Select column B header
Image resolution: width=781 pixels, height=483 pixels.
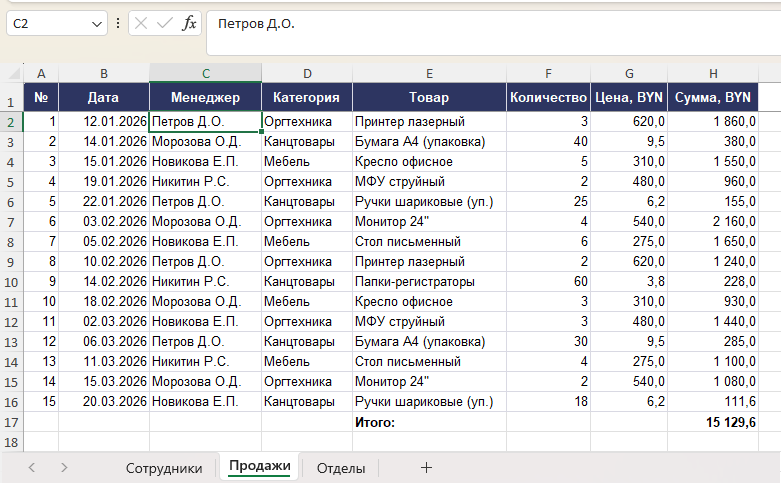104,74
